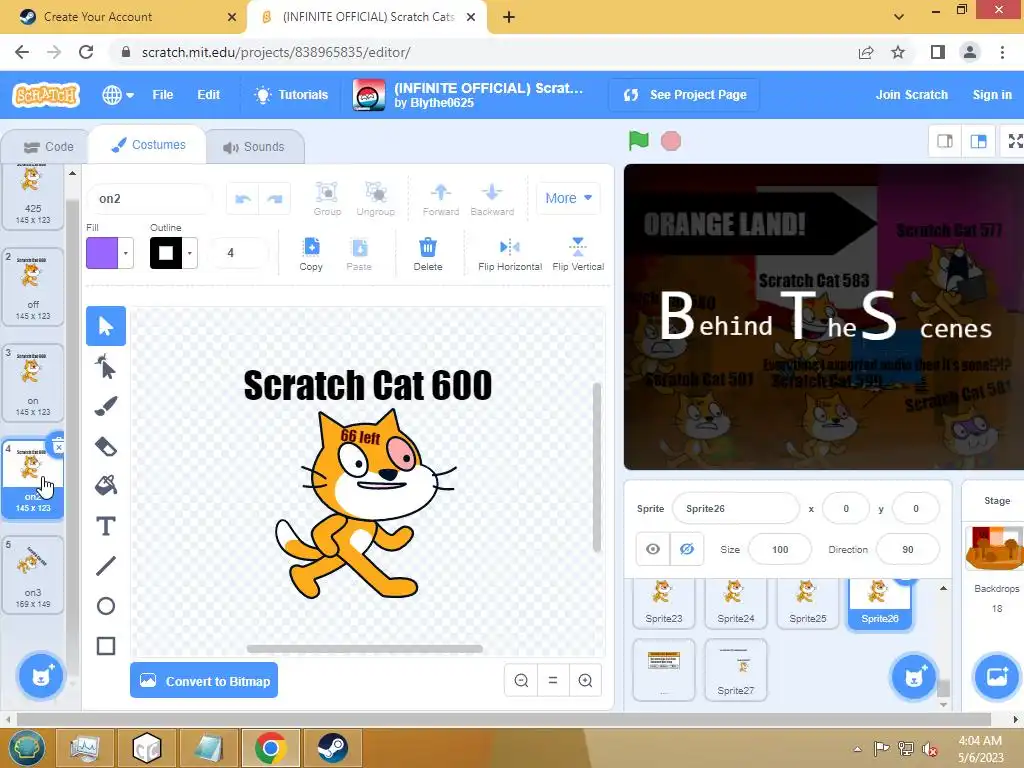
Task: Click the Undo arrow
Action: (x=243, y=199)
